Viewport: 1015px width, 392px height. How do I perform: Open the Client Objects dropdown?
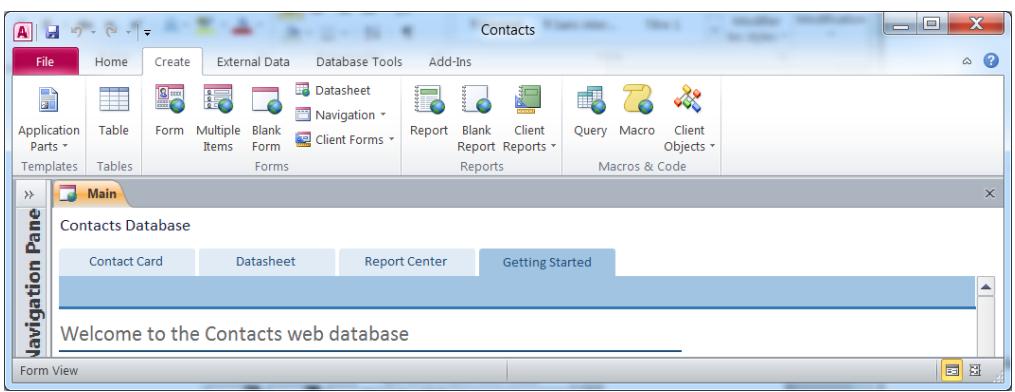pos(689,120)
